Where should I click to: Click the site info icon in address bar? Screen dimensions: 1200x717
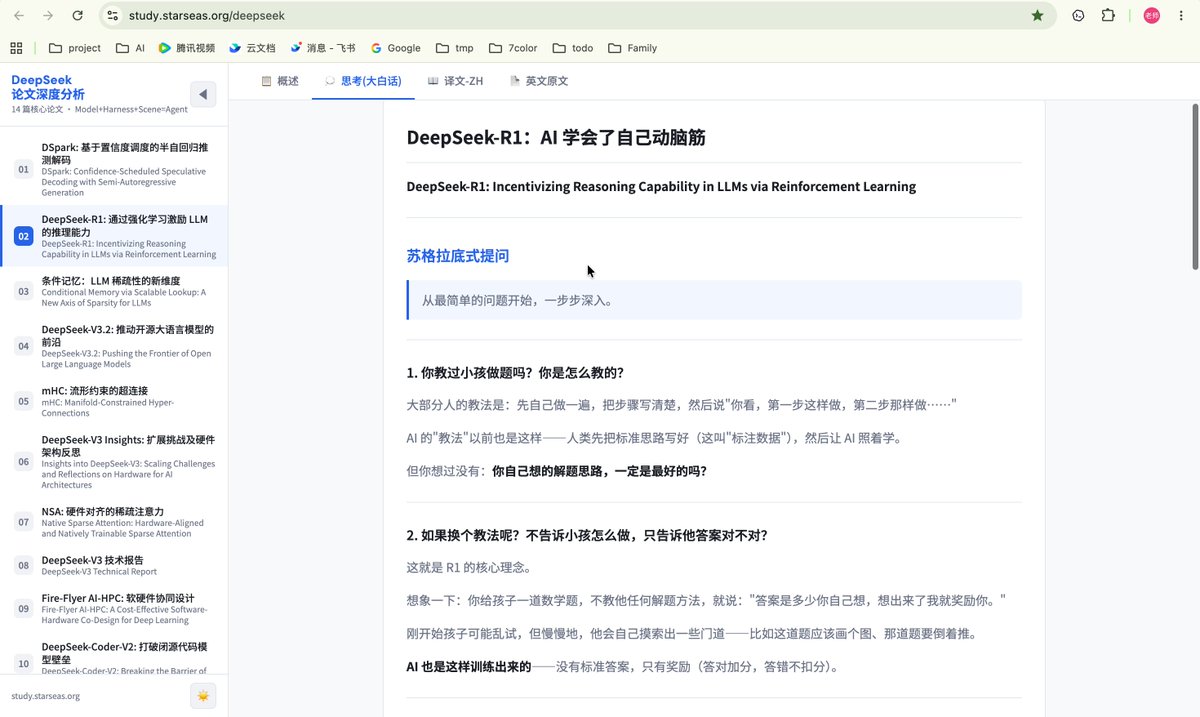click(113, 16)
